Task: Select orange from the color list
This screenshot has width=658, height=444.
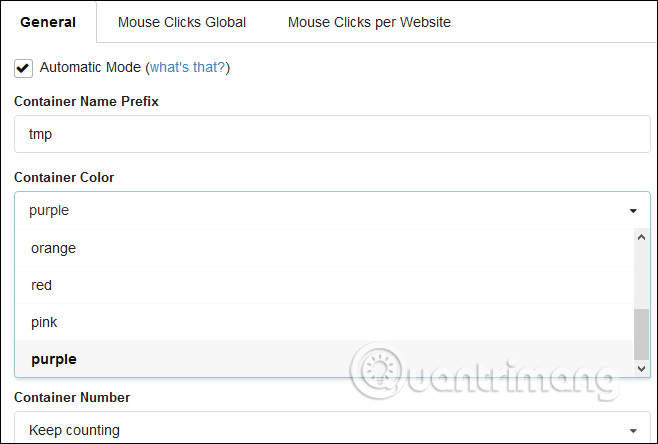Action: [54, 248]
